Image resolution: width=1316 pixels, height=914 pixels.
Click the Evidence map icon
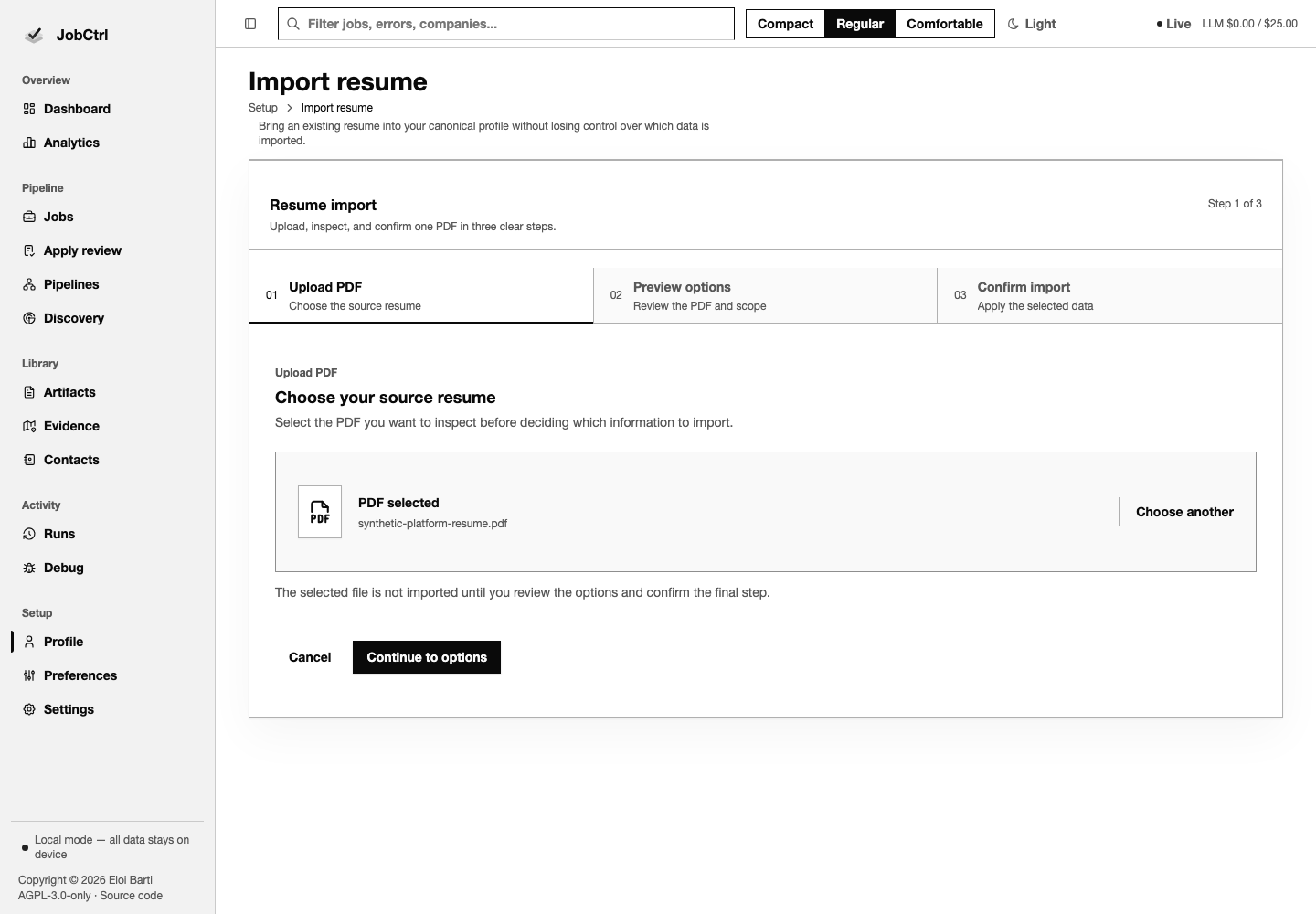coord(29,426)
